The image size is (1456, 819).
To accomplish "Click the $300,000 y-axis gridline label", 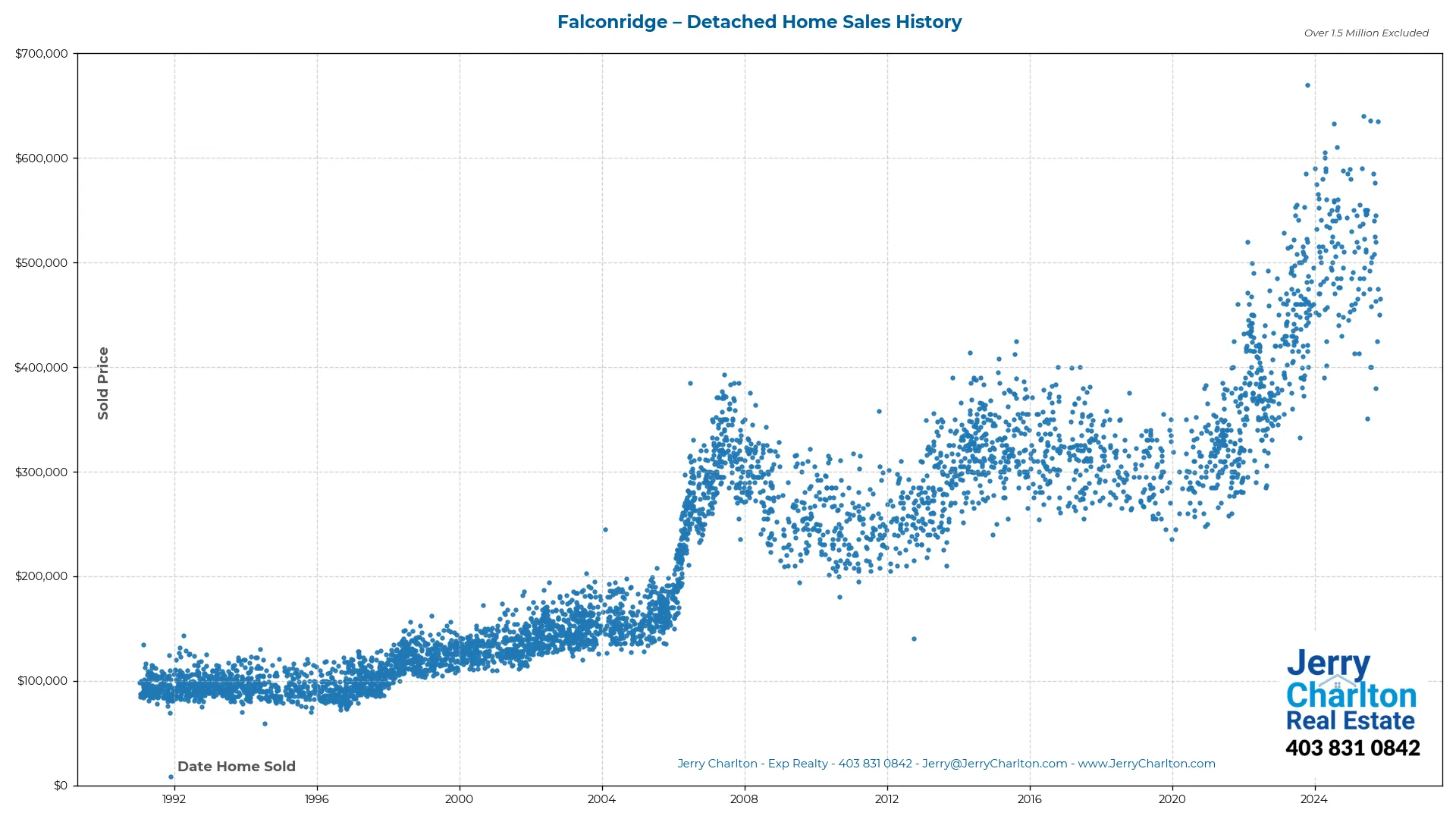I will 42,471.
